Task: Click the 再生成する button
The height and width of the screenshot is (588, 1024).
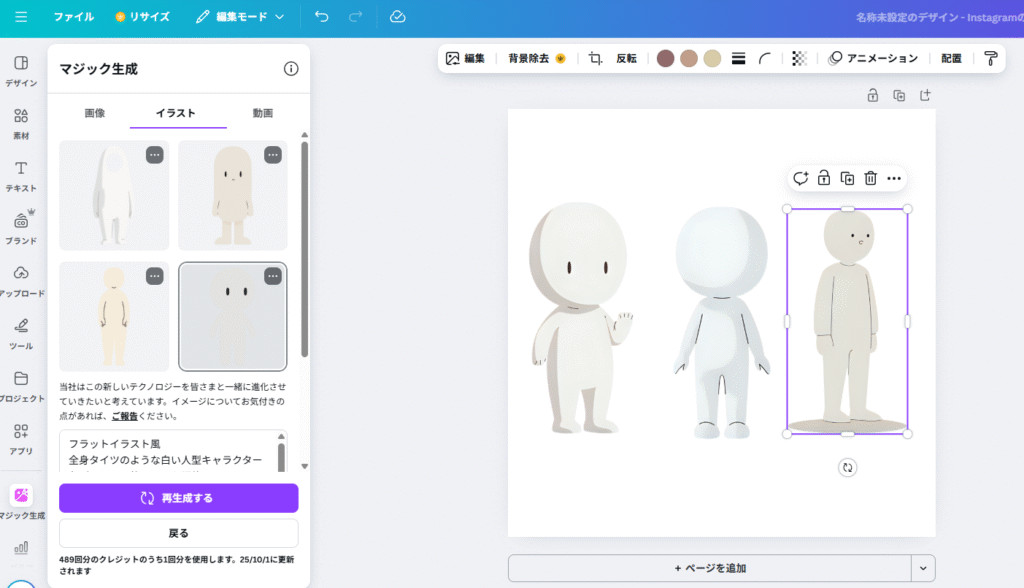Action: tap(178, 498)
